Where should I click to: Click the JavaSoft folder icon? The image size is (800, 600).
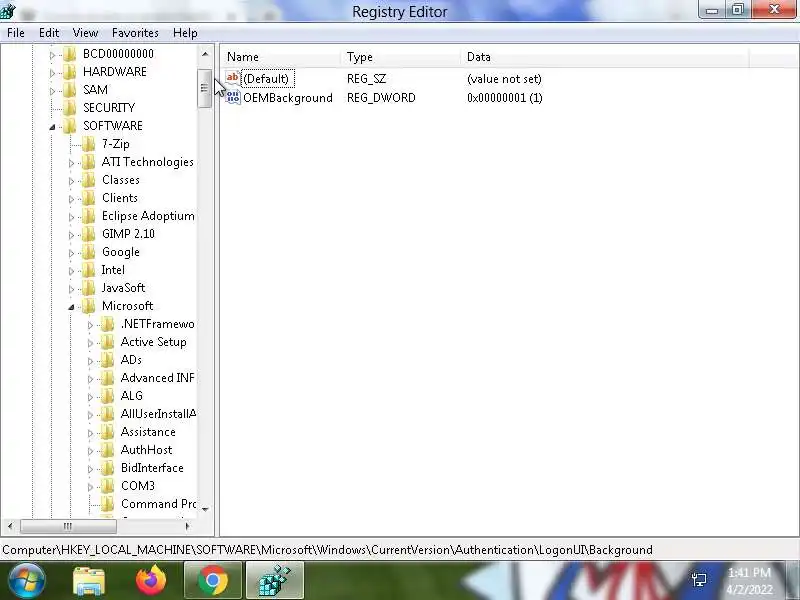pos(88,288)
